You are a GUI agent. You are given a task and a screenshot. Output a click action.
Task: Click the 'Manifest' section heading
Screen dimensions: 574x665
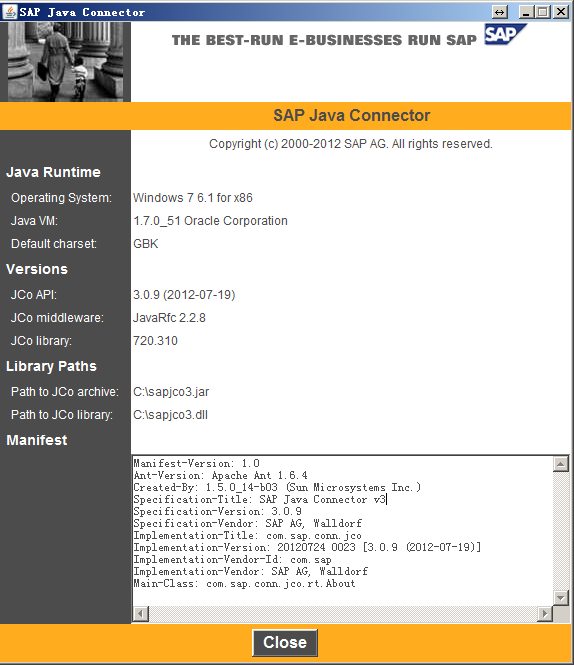coord(37,440)
